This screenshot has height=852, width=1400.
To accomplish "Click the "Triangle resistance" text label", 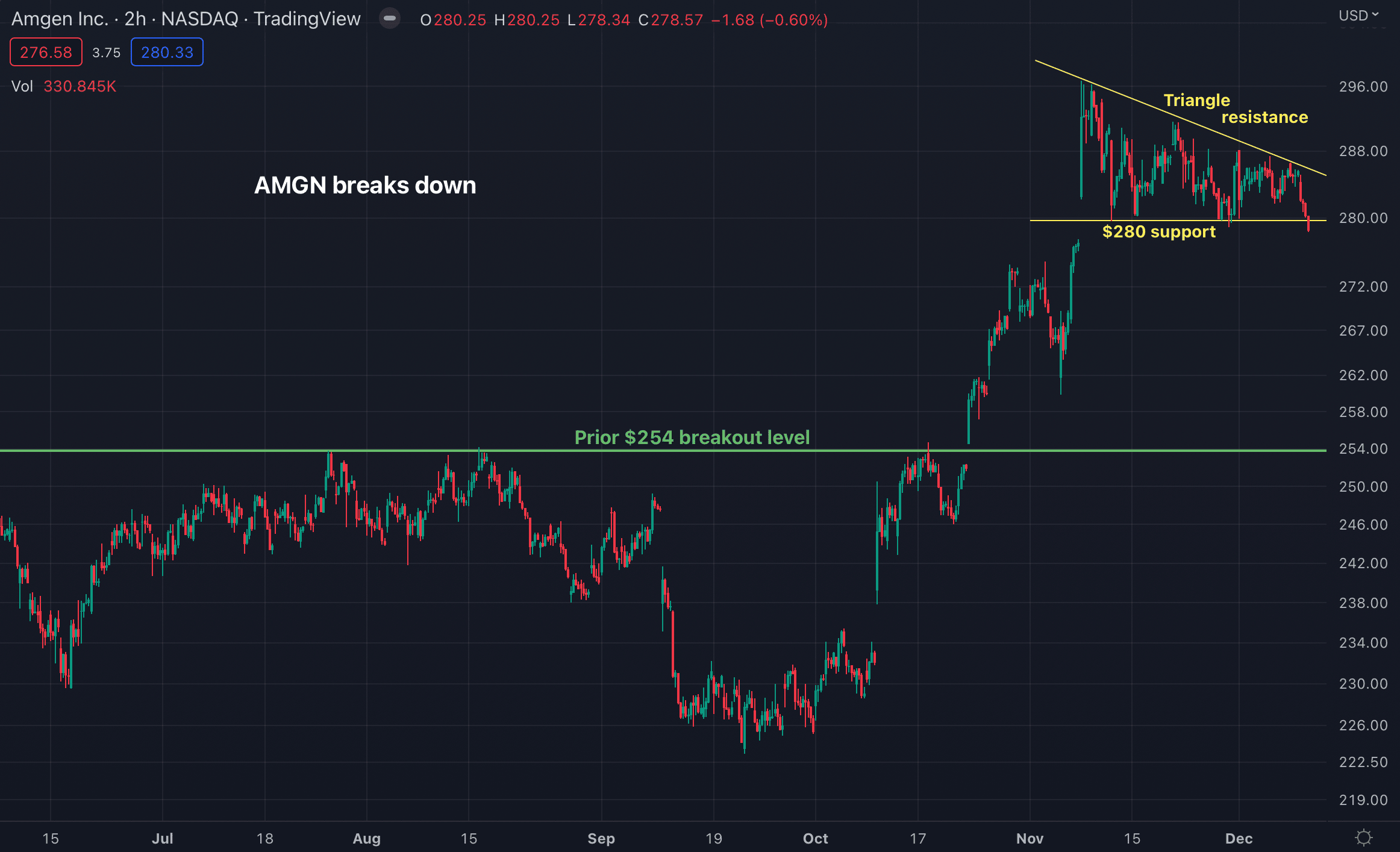I will point(1235,108).
